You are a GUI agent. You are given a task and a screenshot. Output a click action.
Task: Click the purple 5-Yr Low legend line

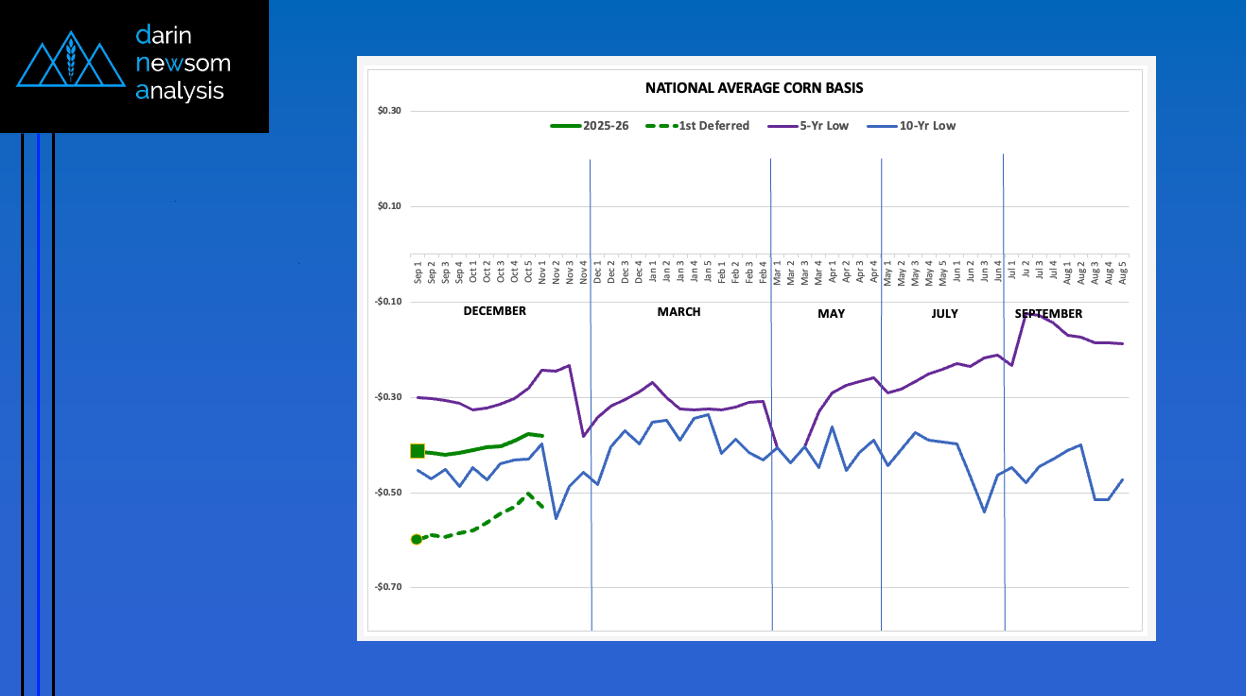[x=782, y=126]
